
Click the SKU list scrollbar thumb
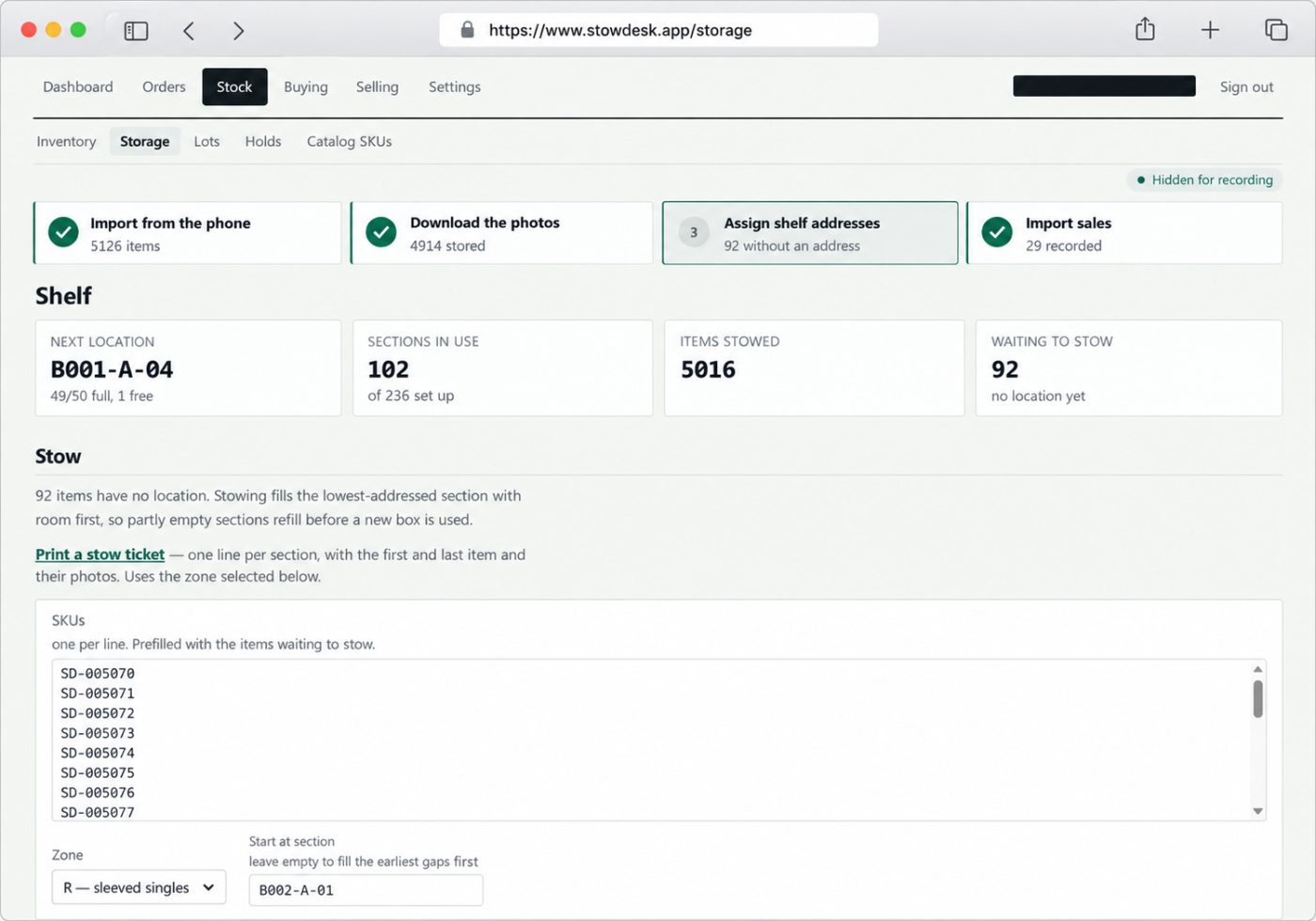pos(1258,699)
